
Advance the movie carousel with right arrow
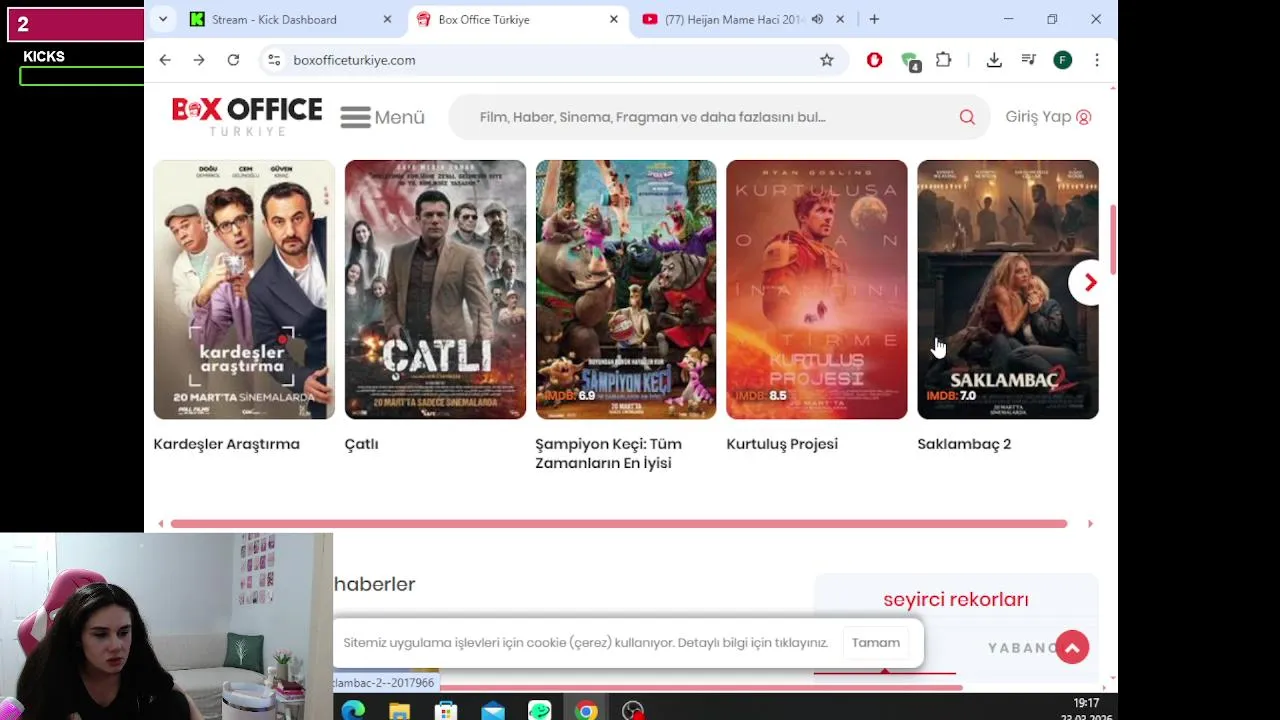point(1090,283)
